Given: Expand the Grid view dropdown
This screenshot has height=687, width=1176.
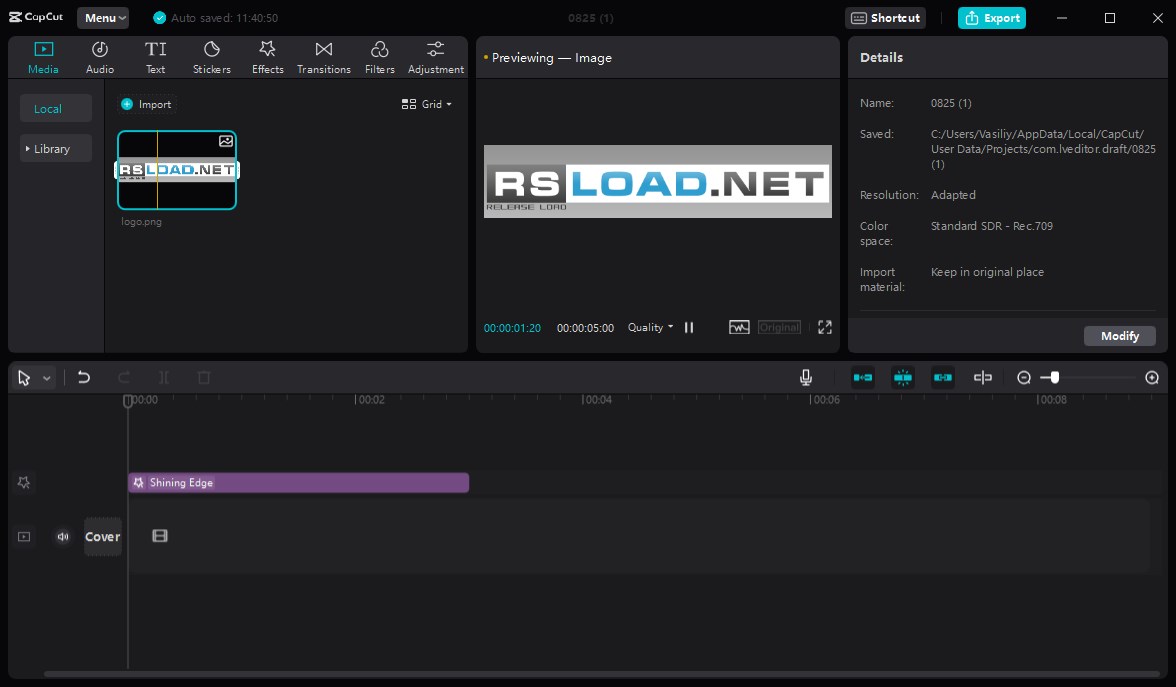Looking at the screenshot, I should (x=427, y=104).
